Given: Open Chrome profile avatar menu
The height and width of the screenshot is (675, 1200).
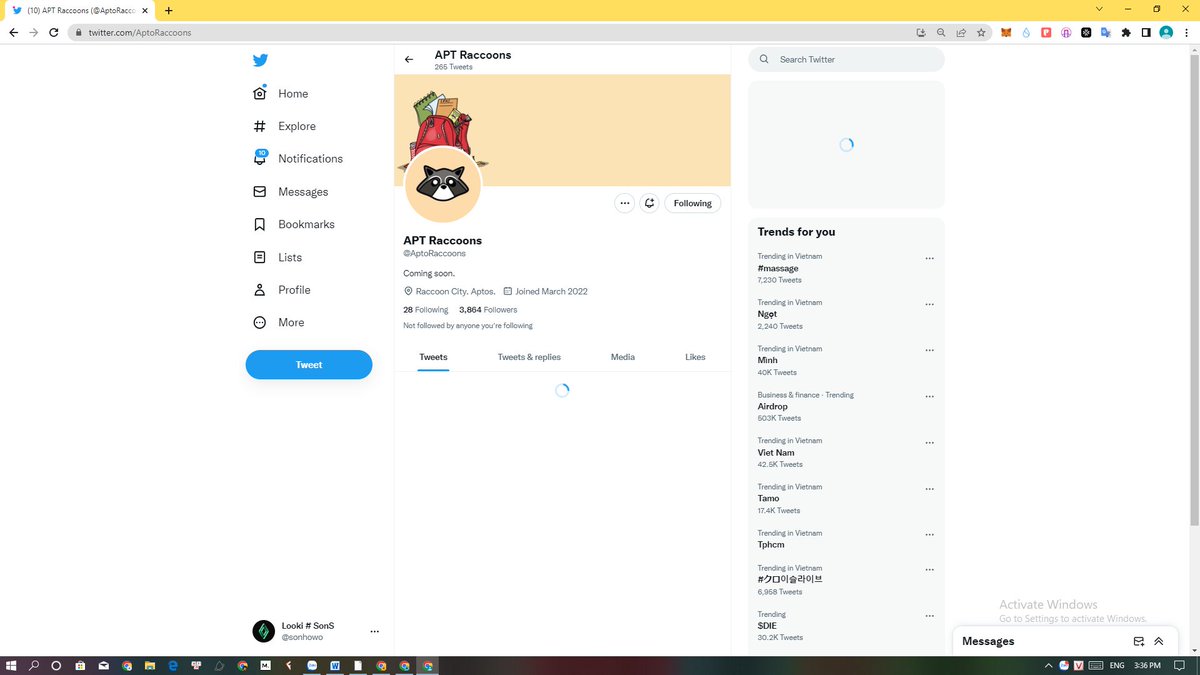Looking at the screenshot, I should pos(1166,32).
